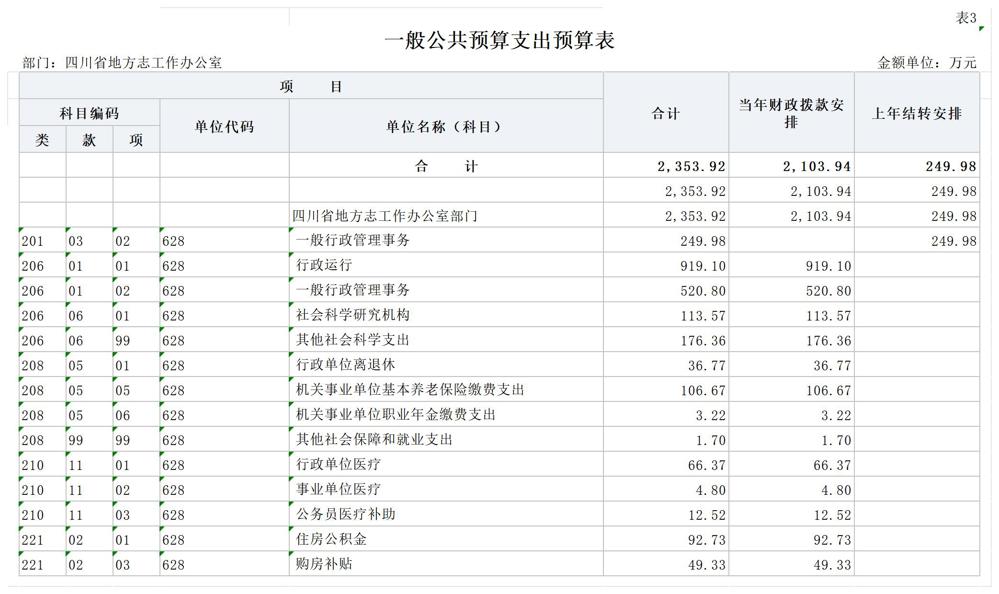
Task: Click the 上年结转安排 column header
Action: 916,113
